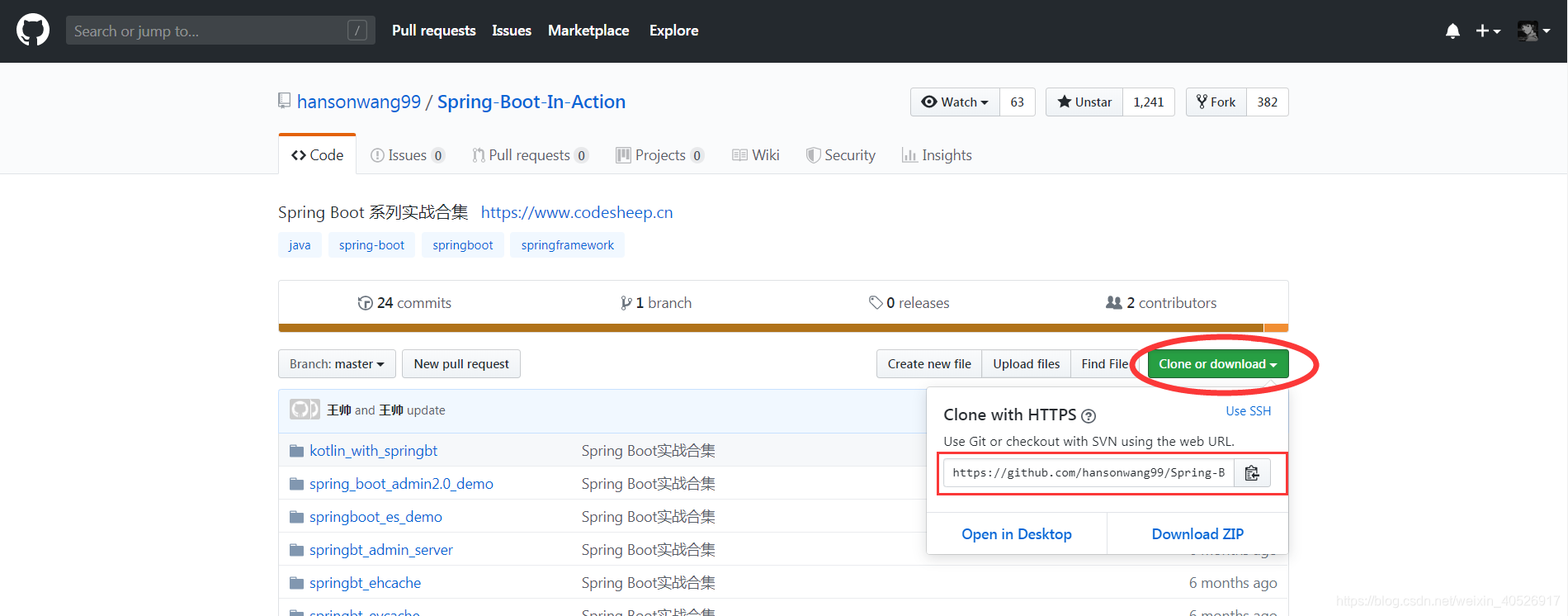Click the language breakdown color bar
Image resolution: width=1568 pixels, height=616 pixels.
(x=783, y=328)
